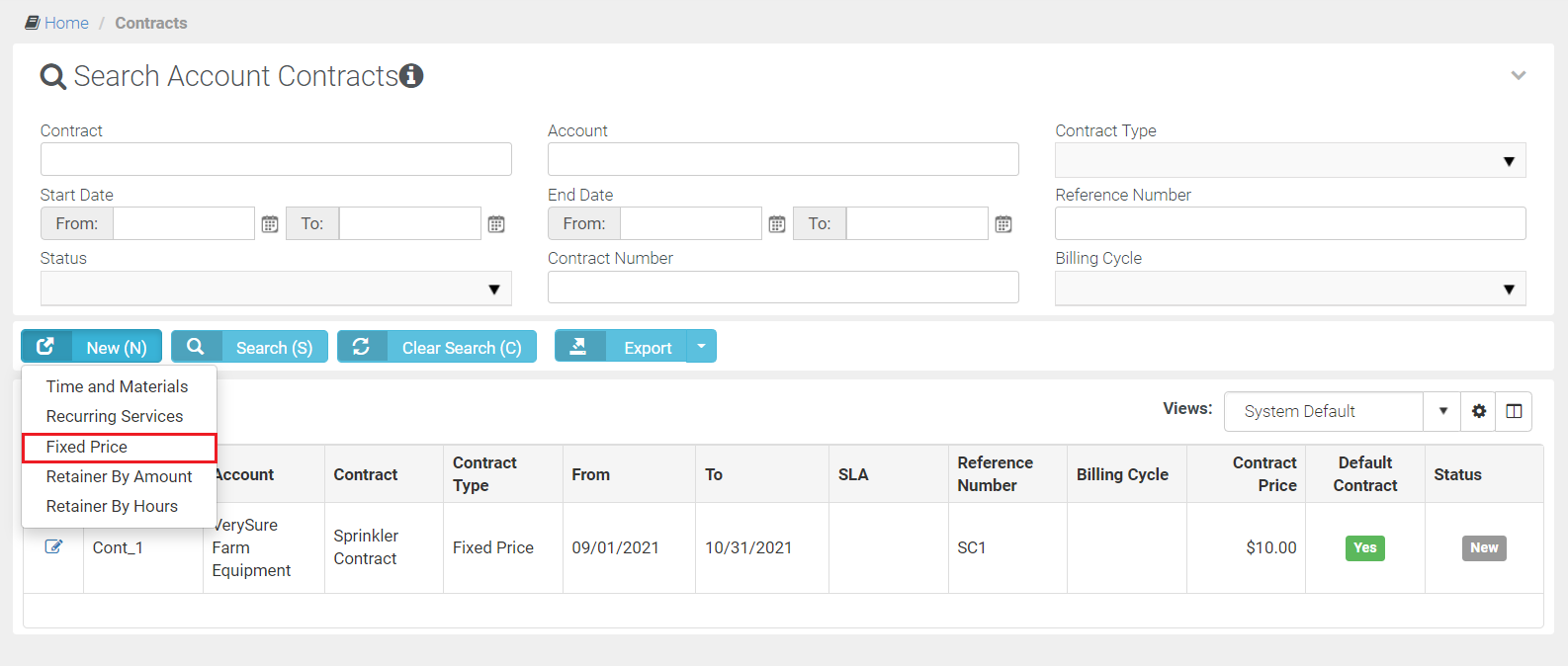Collapse the search panel chevron

pyautogui.click(x=1519, y=76)
